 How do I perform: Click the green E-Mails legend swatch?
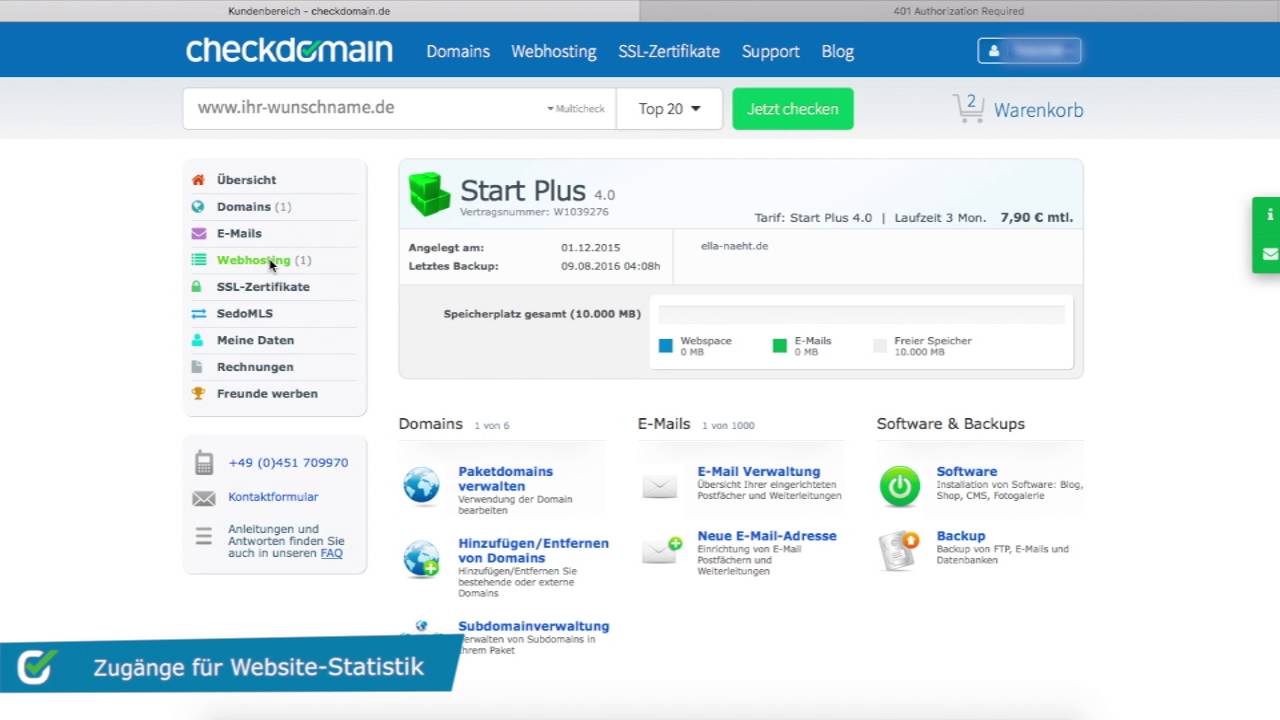(x=780, y=346)
